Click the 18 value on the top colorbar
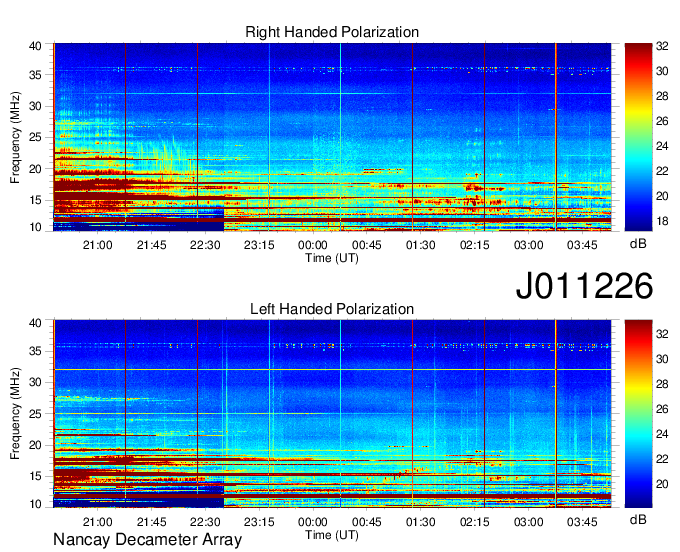The height and width of the screenshot is (552, 680). click(x=662, y=221)
